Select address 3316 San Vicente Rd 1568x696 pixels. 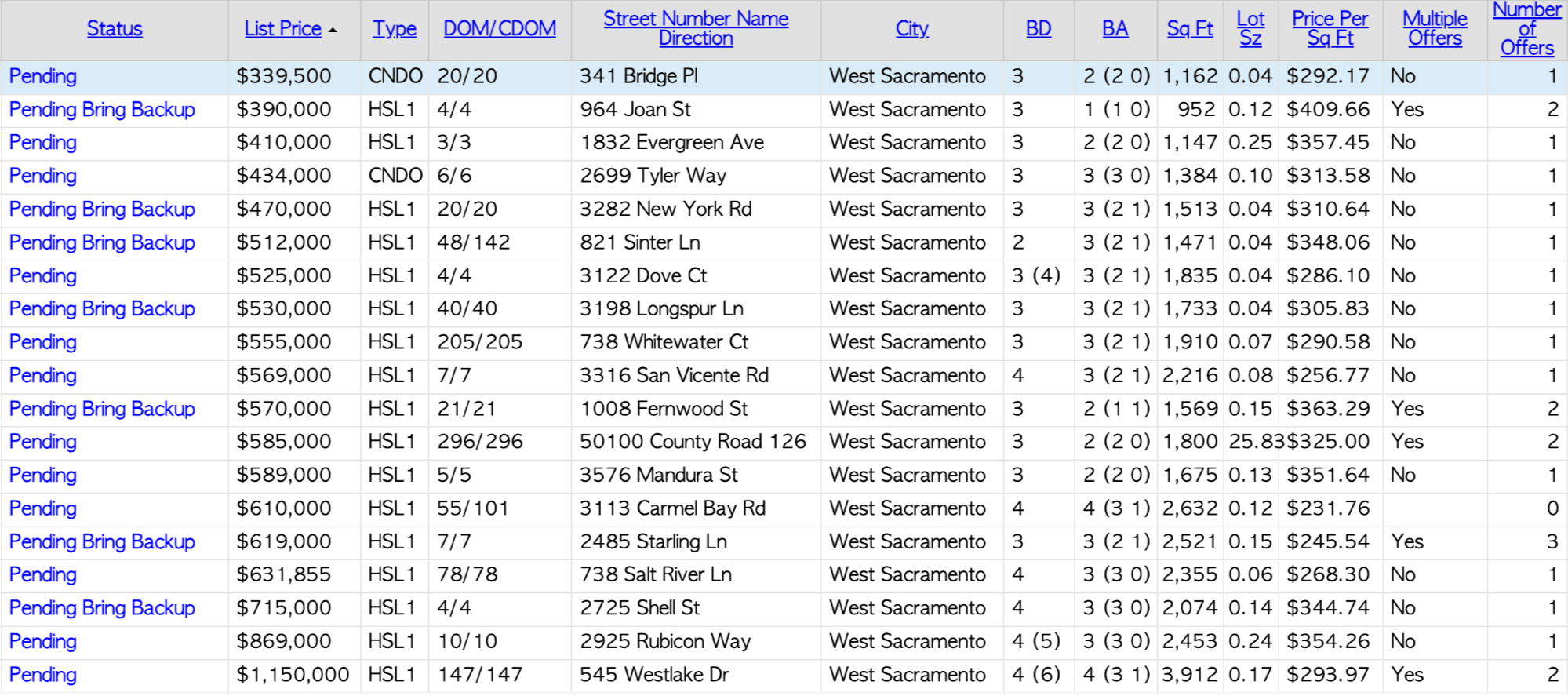pos(675,375)
